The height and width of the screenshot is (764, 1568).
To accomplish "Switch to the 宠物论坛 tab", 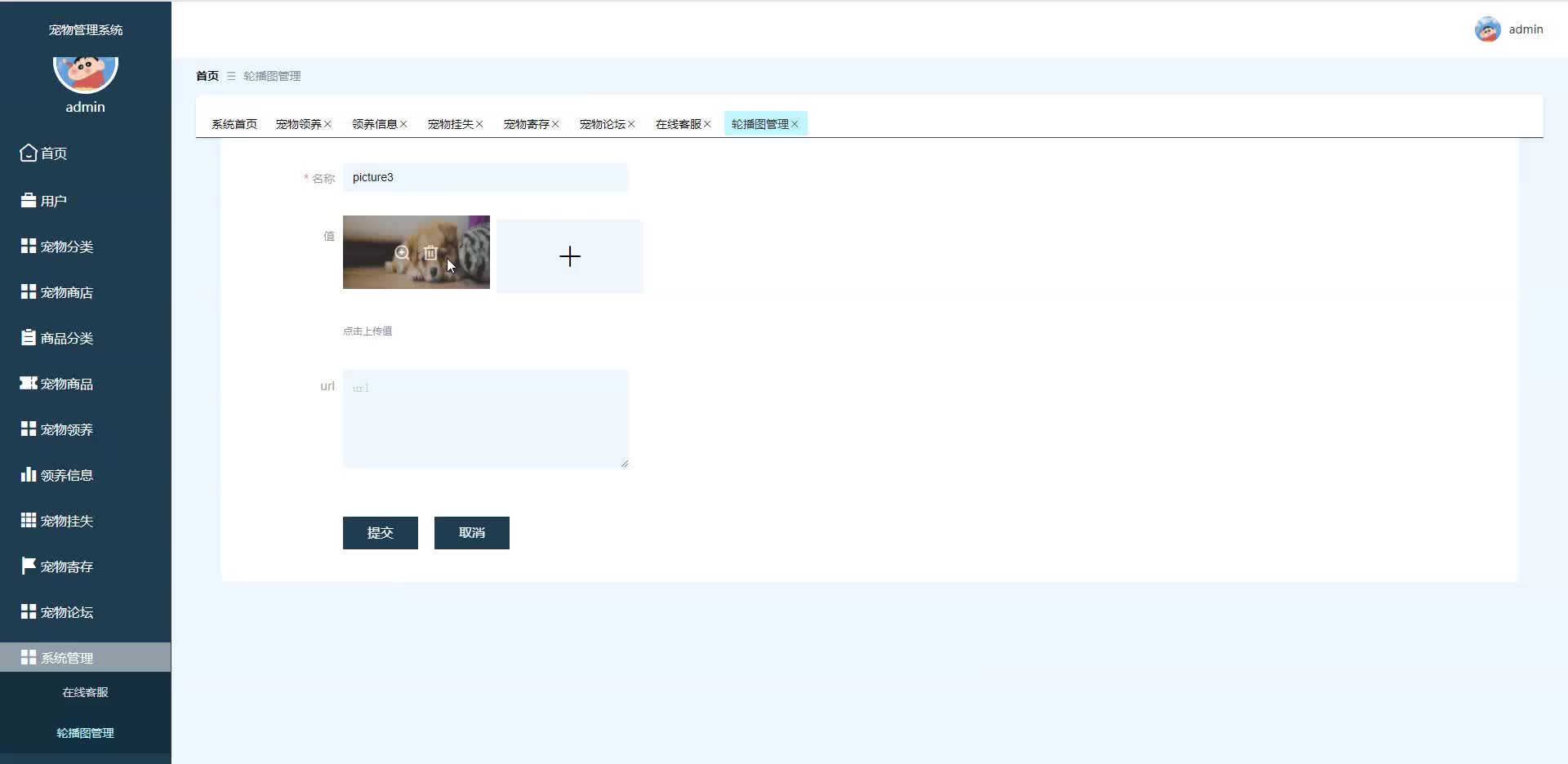I will tap(603, 124).
